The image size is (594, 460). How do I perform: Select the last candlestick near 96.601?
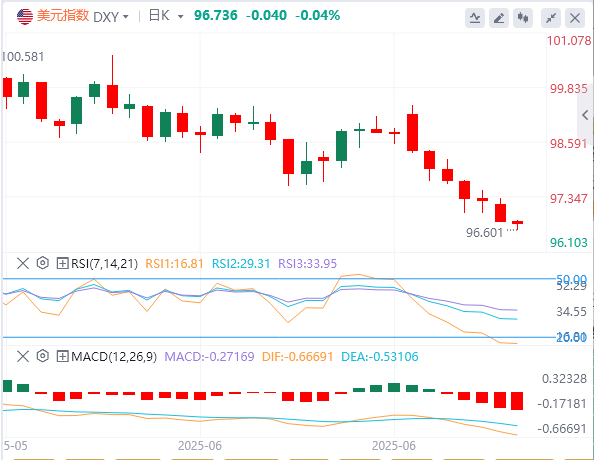pos(517,224)
